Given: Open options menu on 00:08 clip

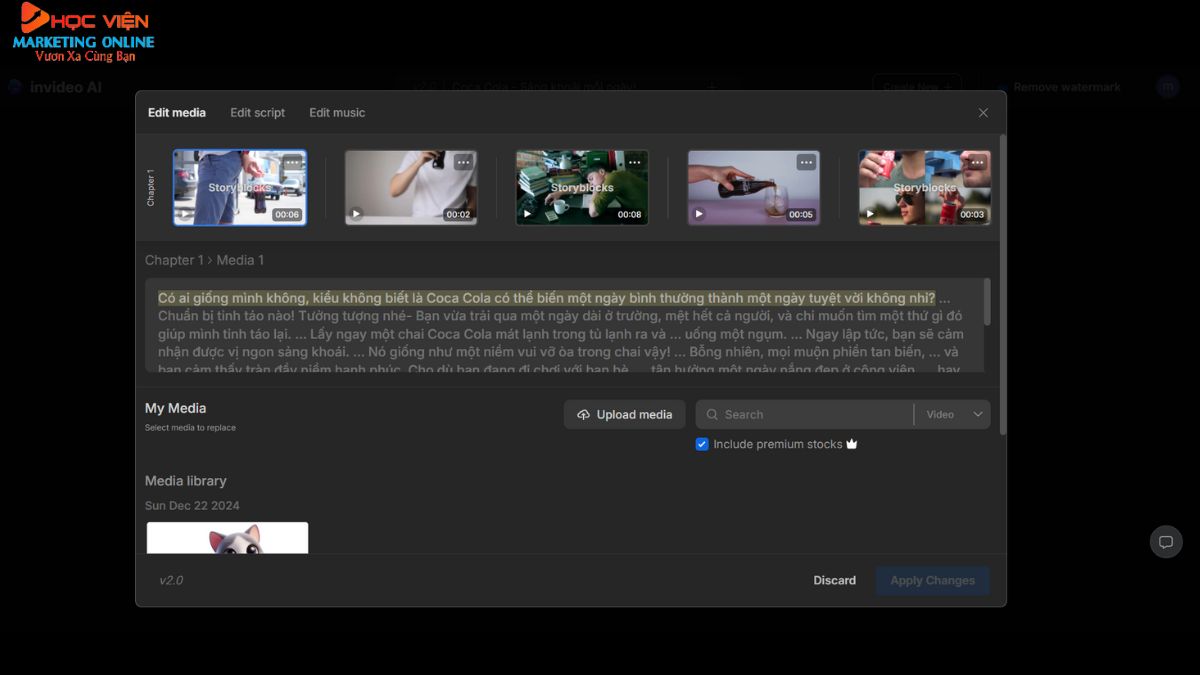Looking at the screenshot, I should pos(635,162).
